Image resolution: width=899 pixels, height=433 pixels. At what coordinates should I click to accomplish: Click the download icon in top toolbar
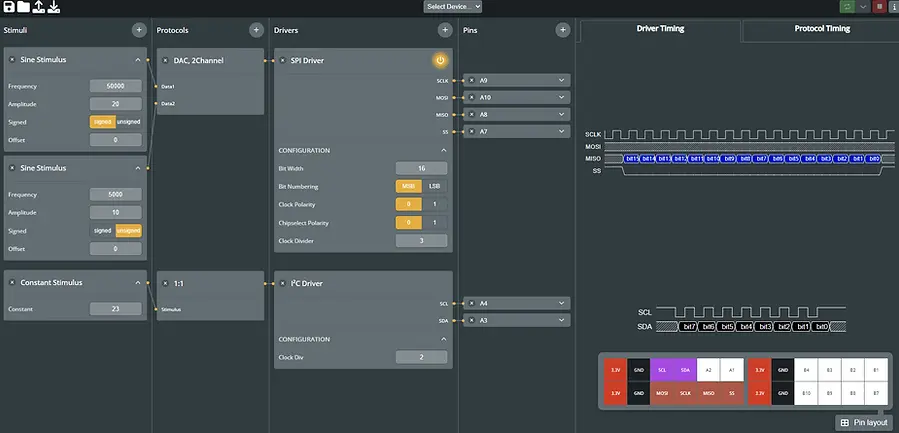[x=53, y=7]
